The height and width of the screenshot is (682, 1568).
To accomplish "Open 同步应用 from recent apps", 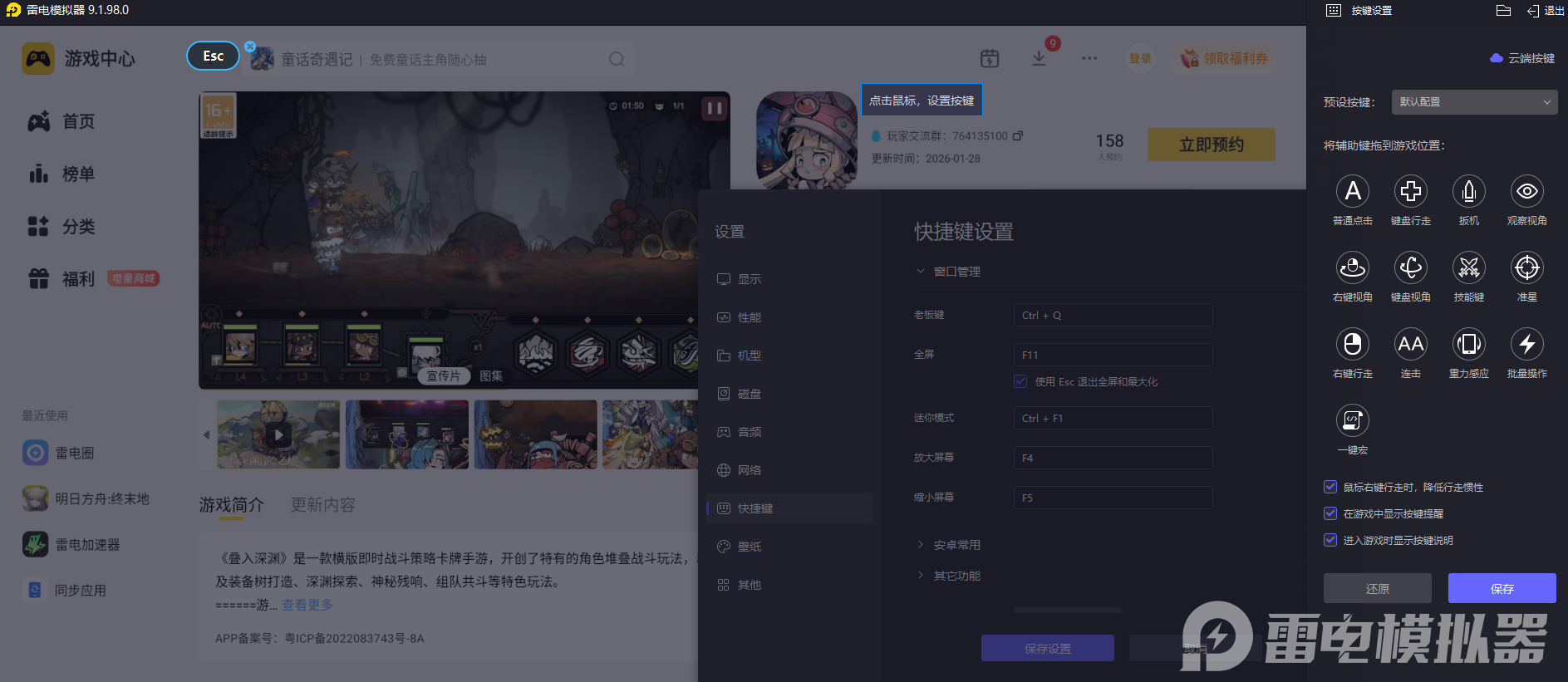I will [65, 590].
